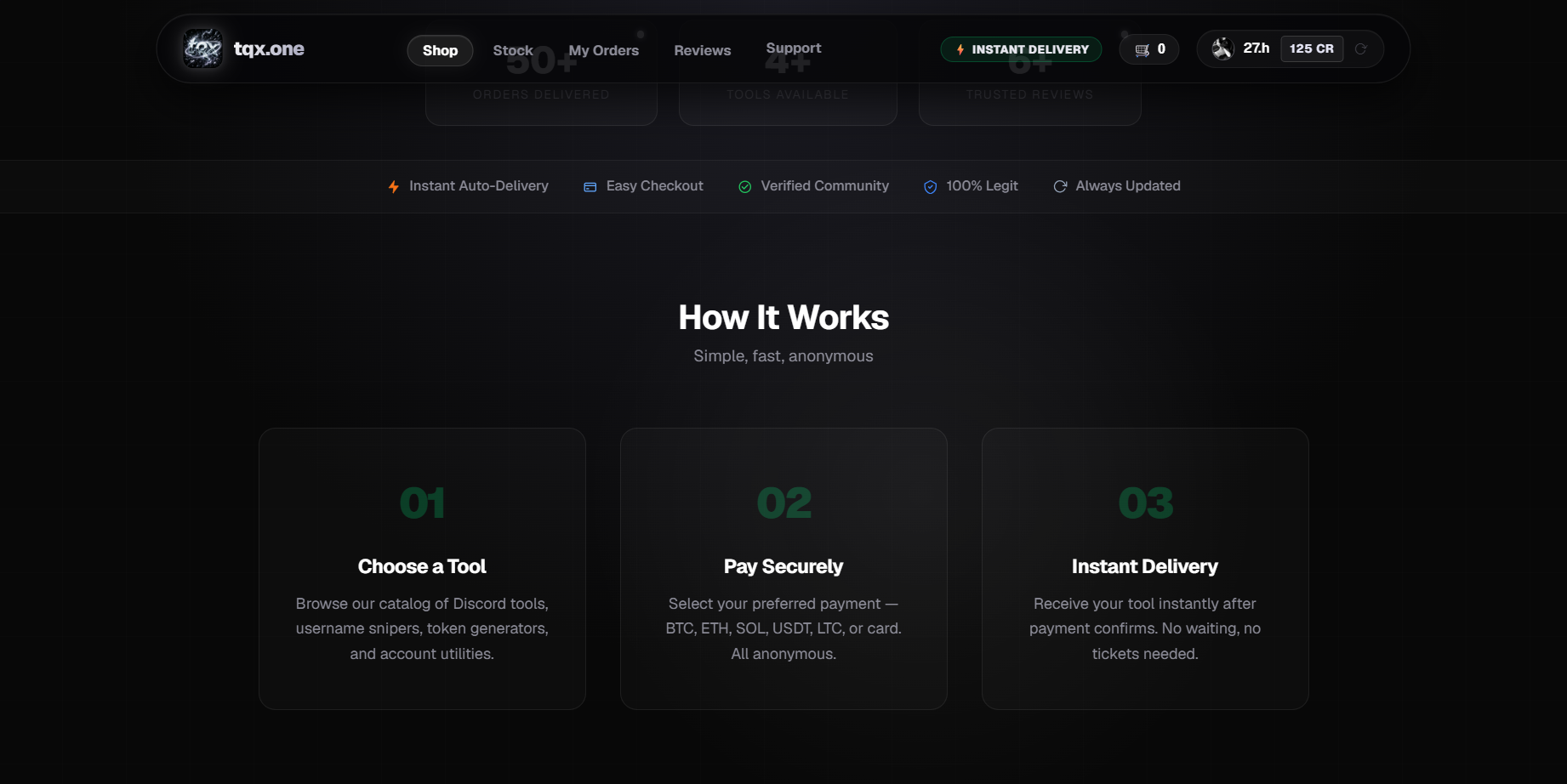The image size is (1567, 784).
Task: Click the Verified Community label
Action: [x=824, y=185]
